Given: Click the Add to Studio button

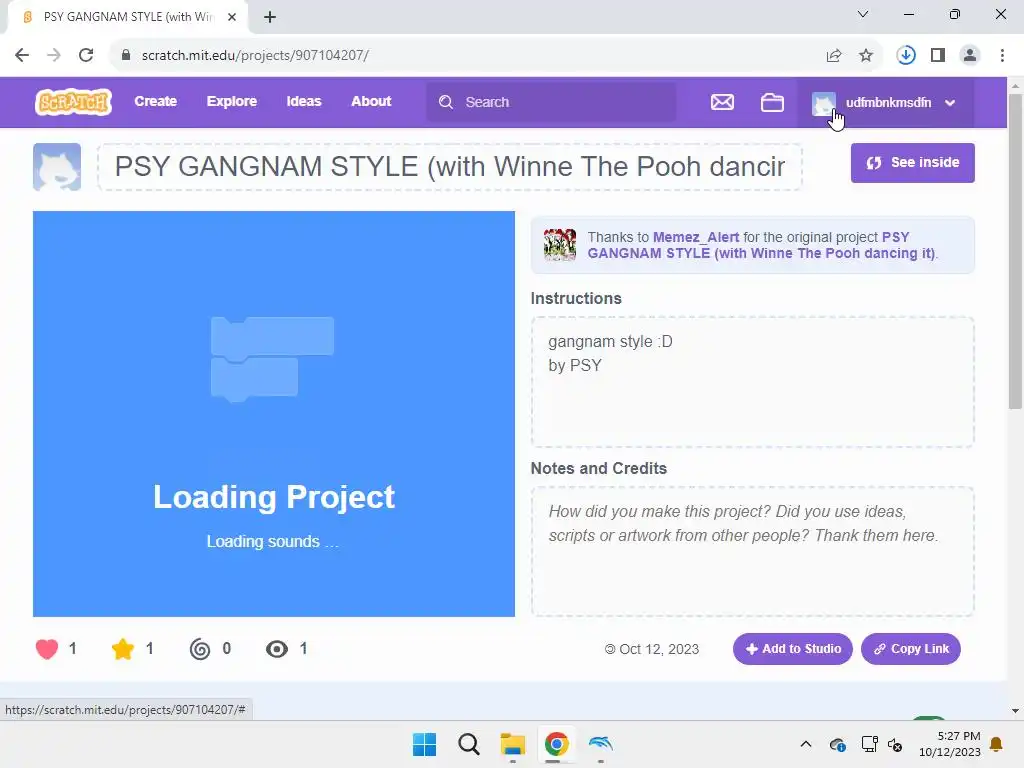Looking at the screenshot, I should click(792, 648).
